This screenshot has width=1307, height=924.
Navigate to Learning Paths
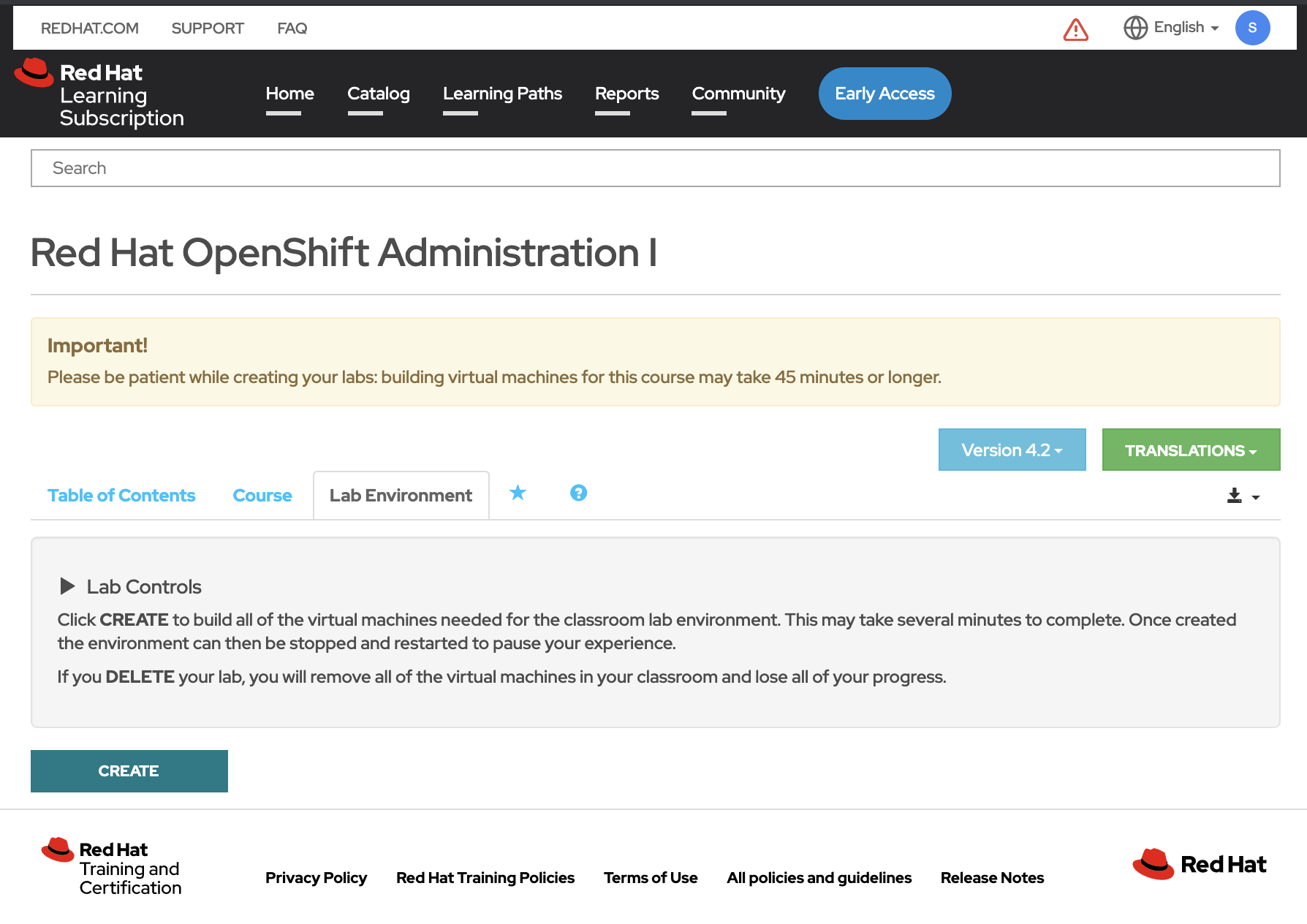coord(502,94)
